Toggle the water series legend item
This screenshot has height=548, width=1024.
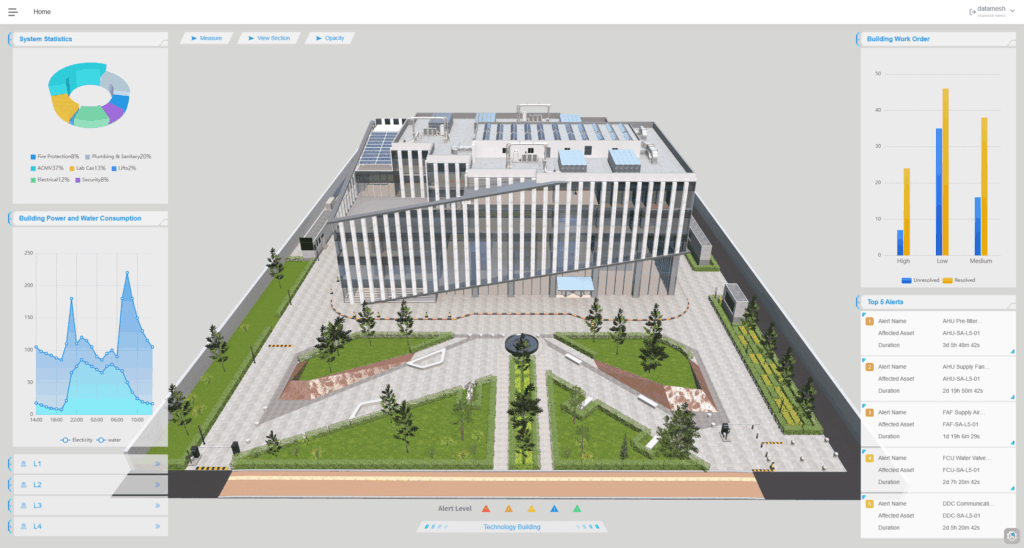point(109,439)
